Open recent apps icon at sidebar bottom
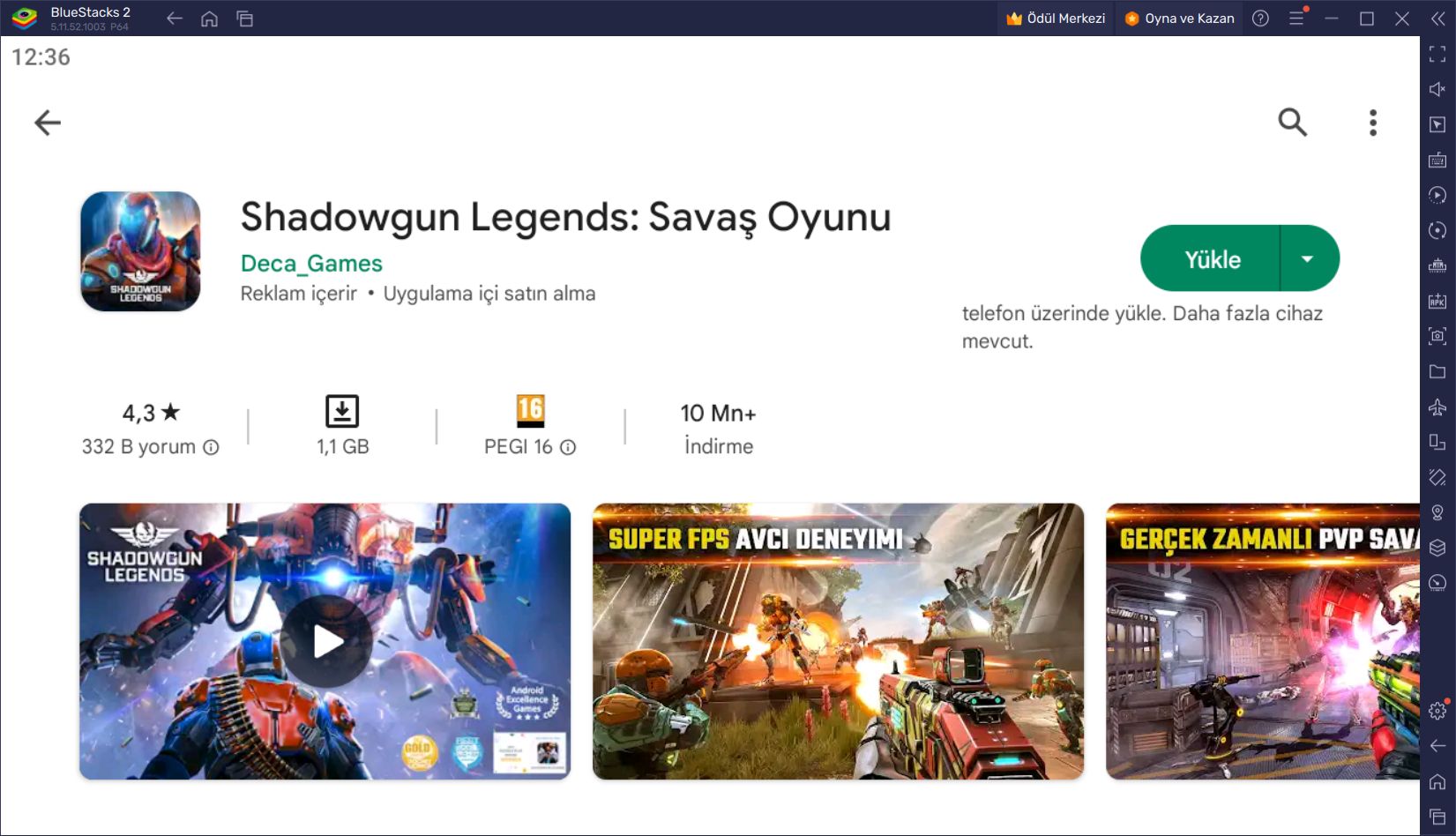The width and height of the screenshot is (1456, 836). coord(1437,817)
